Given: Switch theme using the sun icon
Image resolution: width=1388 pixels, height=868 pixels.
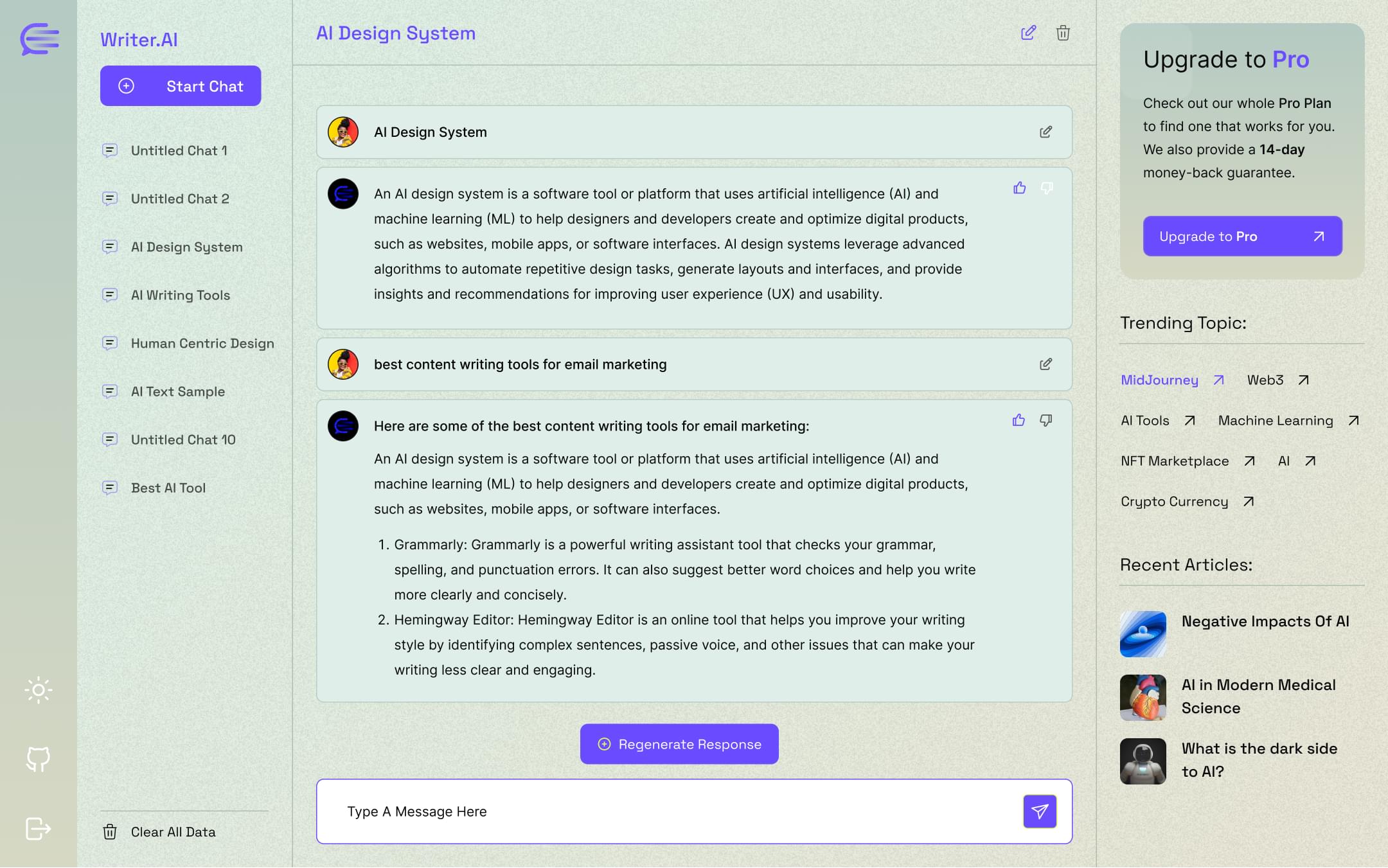Looking at the screenshot, I should pyautogui.click(x=38, y=690).
